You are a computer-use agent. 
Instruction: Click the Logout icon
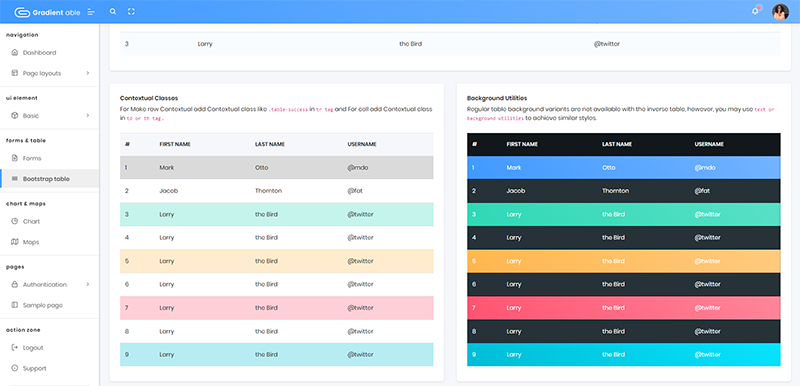pos(14,347)
